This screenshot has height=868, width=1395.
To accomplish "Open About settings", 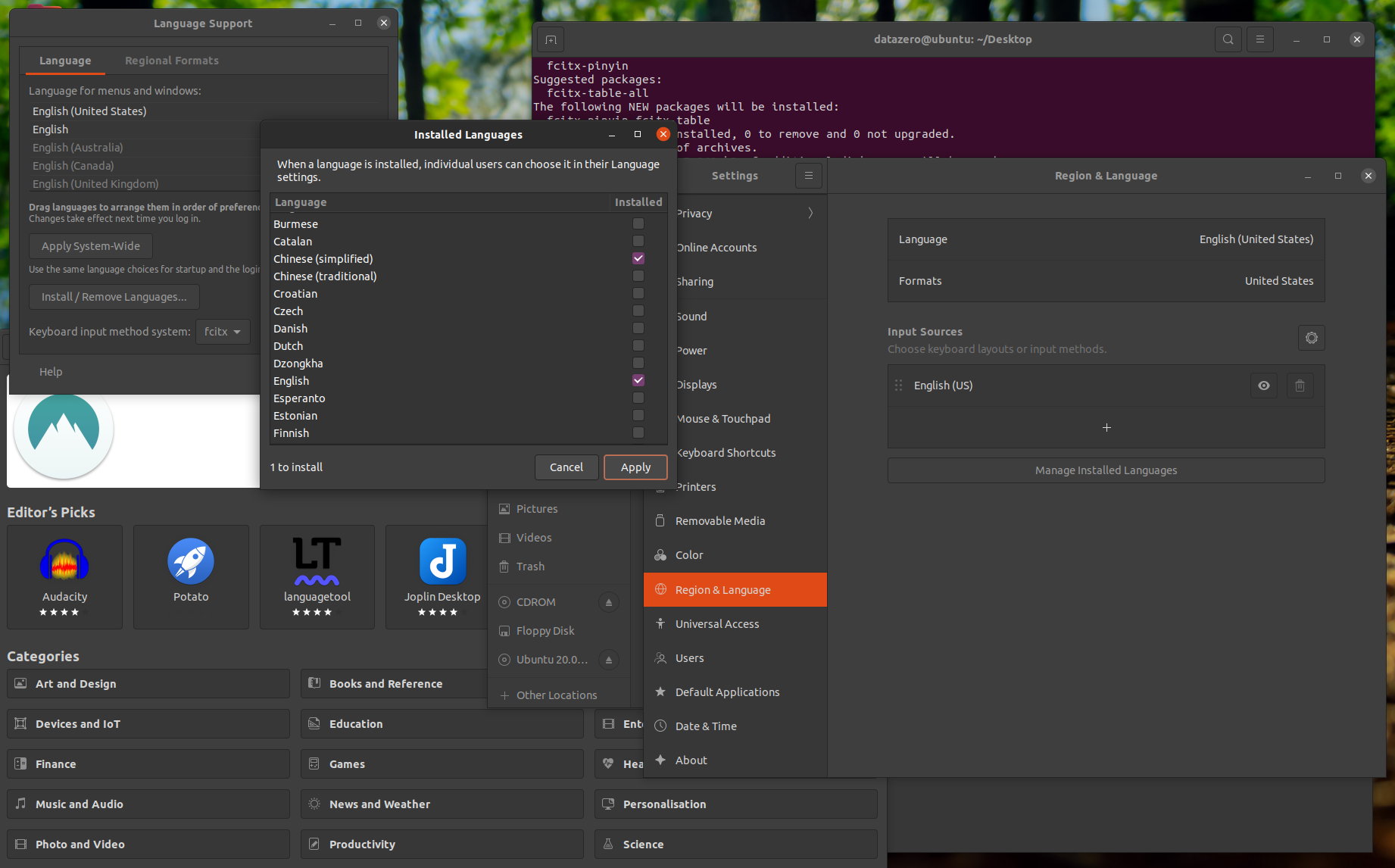I will click(x=735, y=760).
